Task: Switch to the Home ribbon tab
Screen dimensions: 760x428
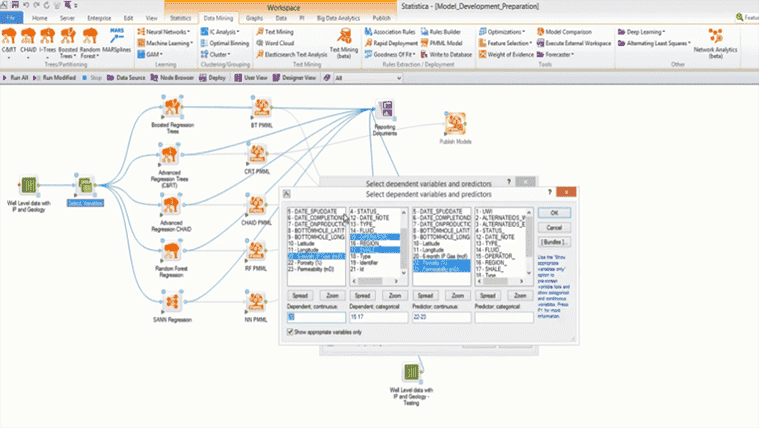Action: [40, 18]
